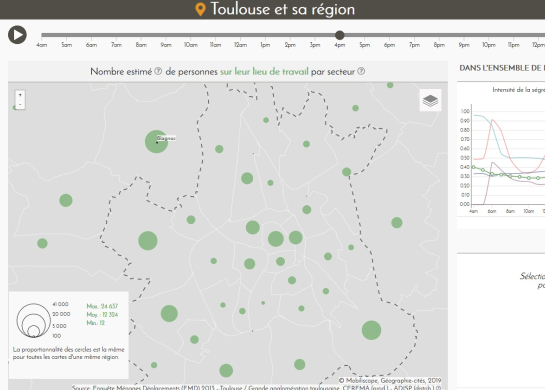Click the orange location pin icon
Image resolution: width=545 pixels, height=390 pixels.
coord(201,9)
